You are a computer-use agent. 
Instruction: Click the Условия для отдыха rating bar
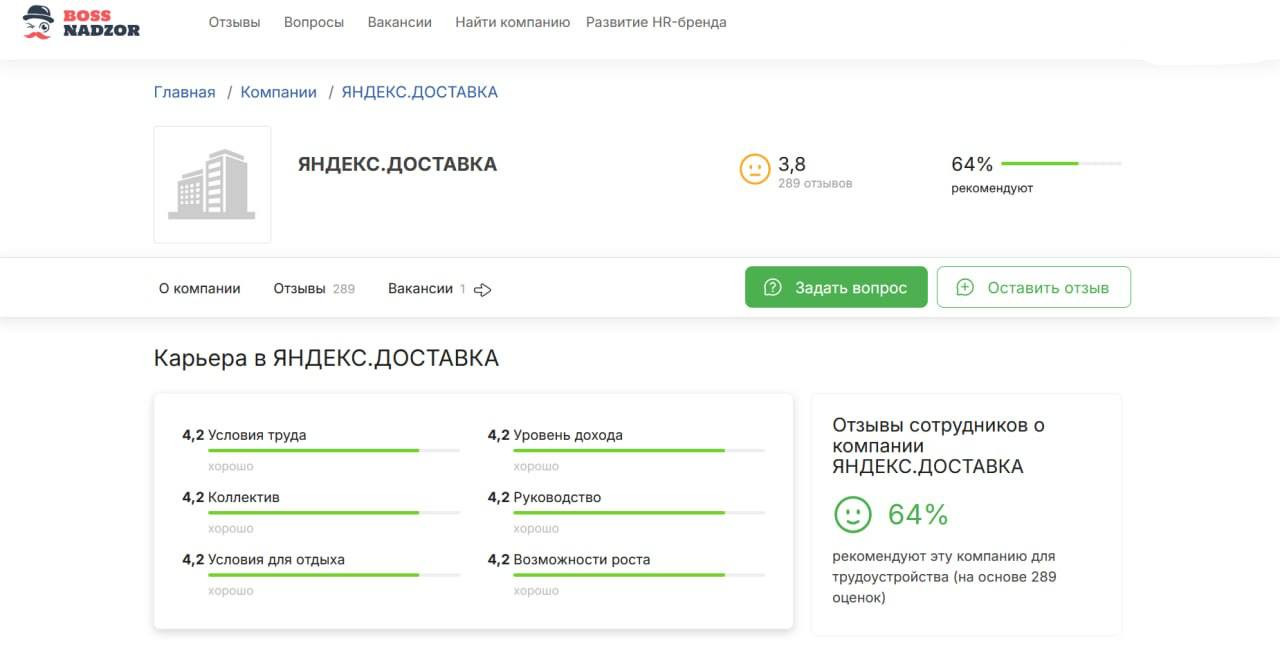point(334,575)
